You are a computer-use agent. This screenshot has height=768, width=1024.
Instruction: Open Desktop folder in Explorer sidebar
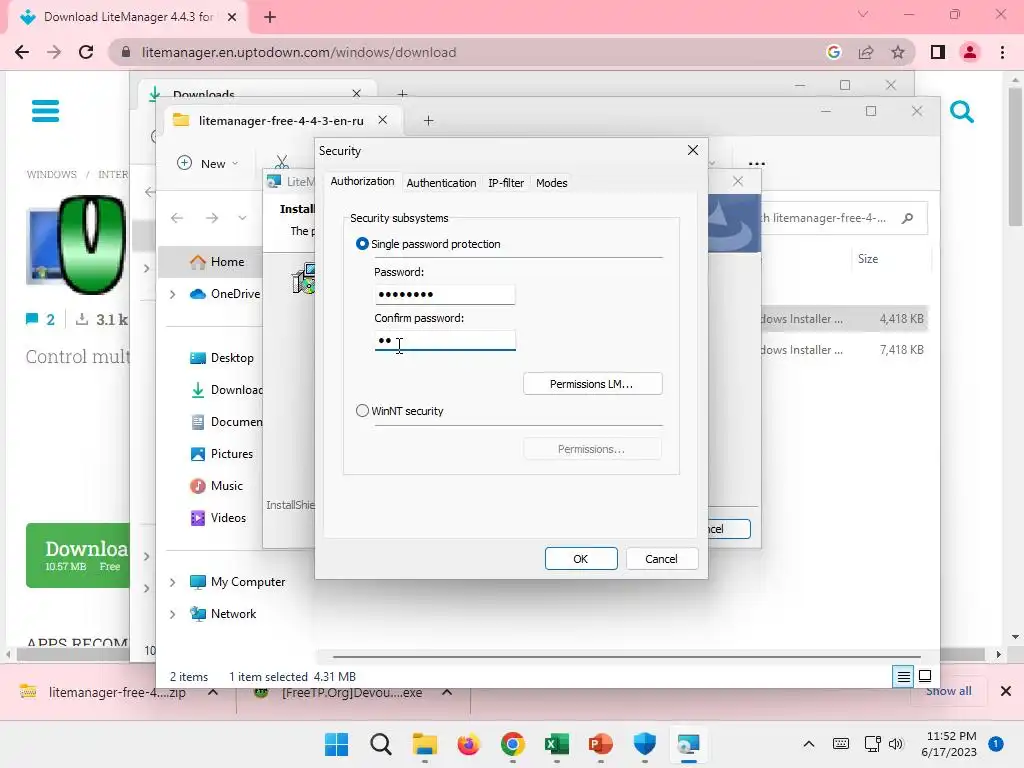(222, 358)
